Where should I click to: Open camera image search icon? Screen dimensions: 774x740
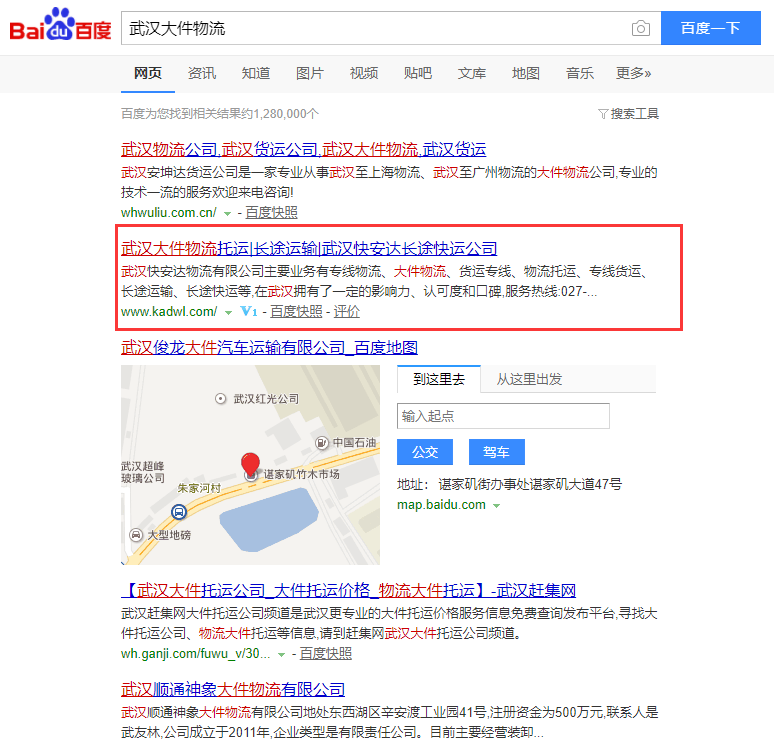pos(640,28)
